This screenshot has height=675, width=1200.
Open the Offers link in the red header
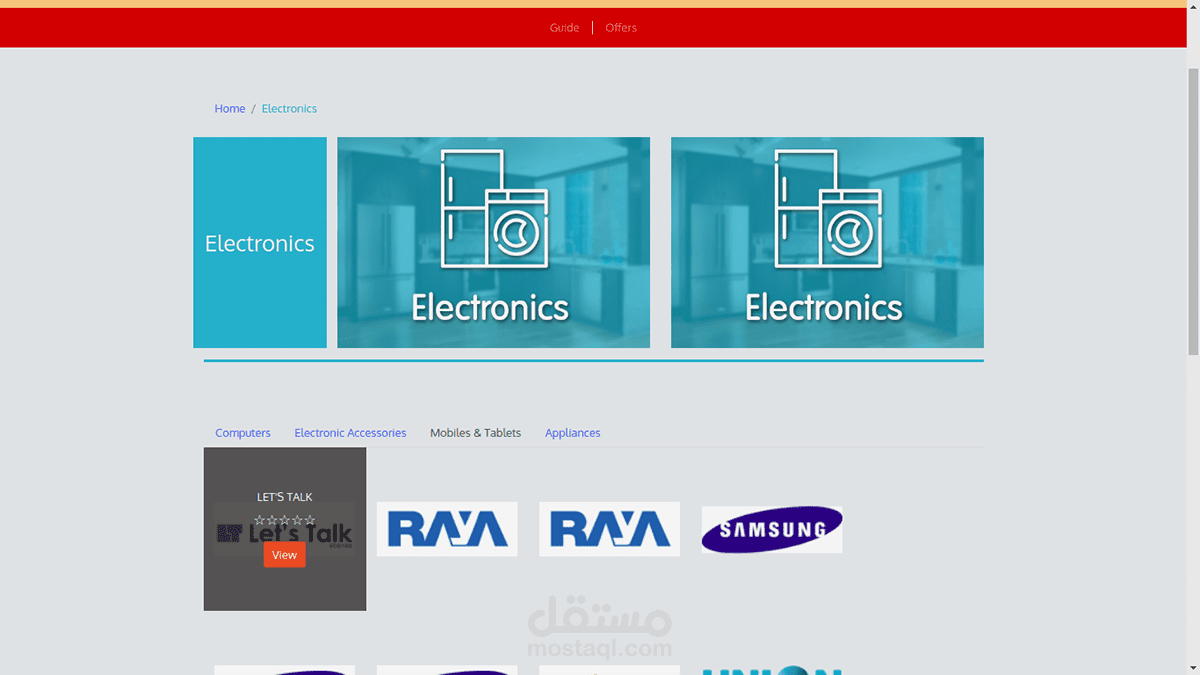click(621, 28)
